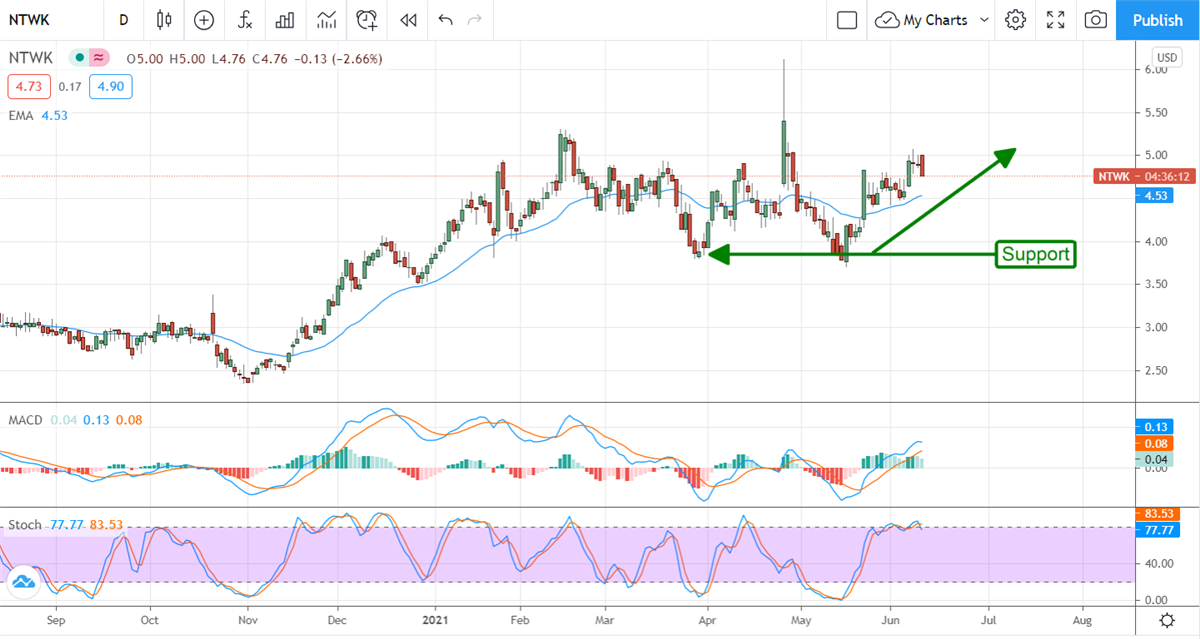Open the candlestick chart style selector
1200x639 pixels.
click(165, 20)
